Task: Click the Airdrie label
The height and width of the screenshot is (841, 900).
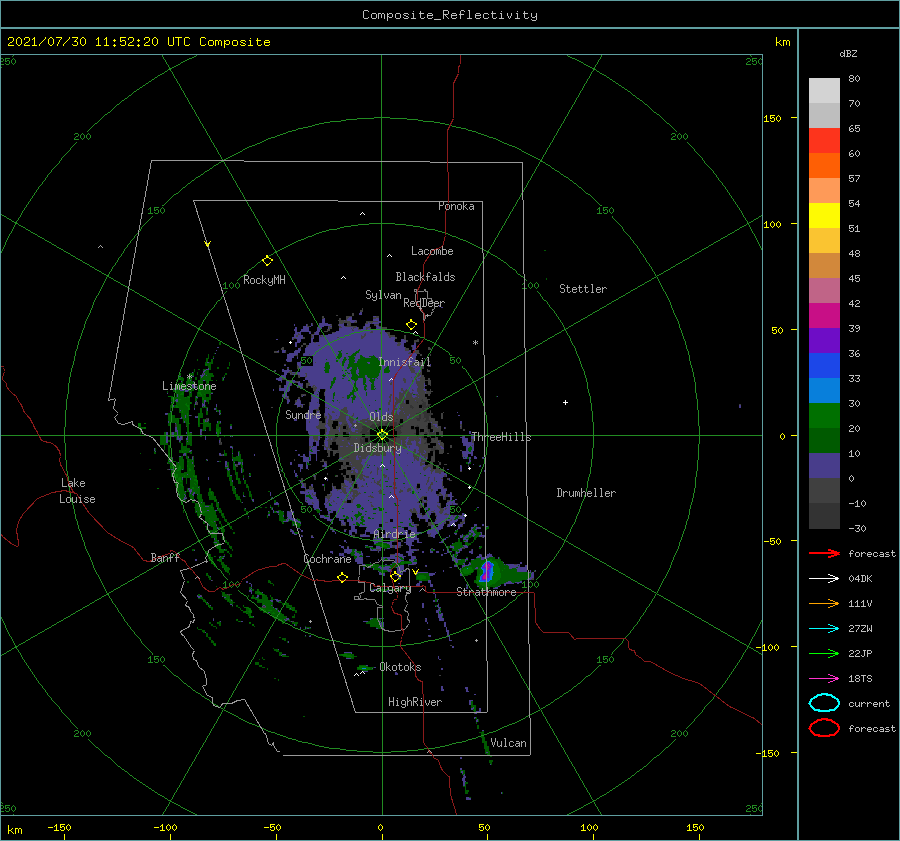Action: tap(394, 534)
